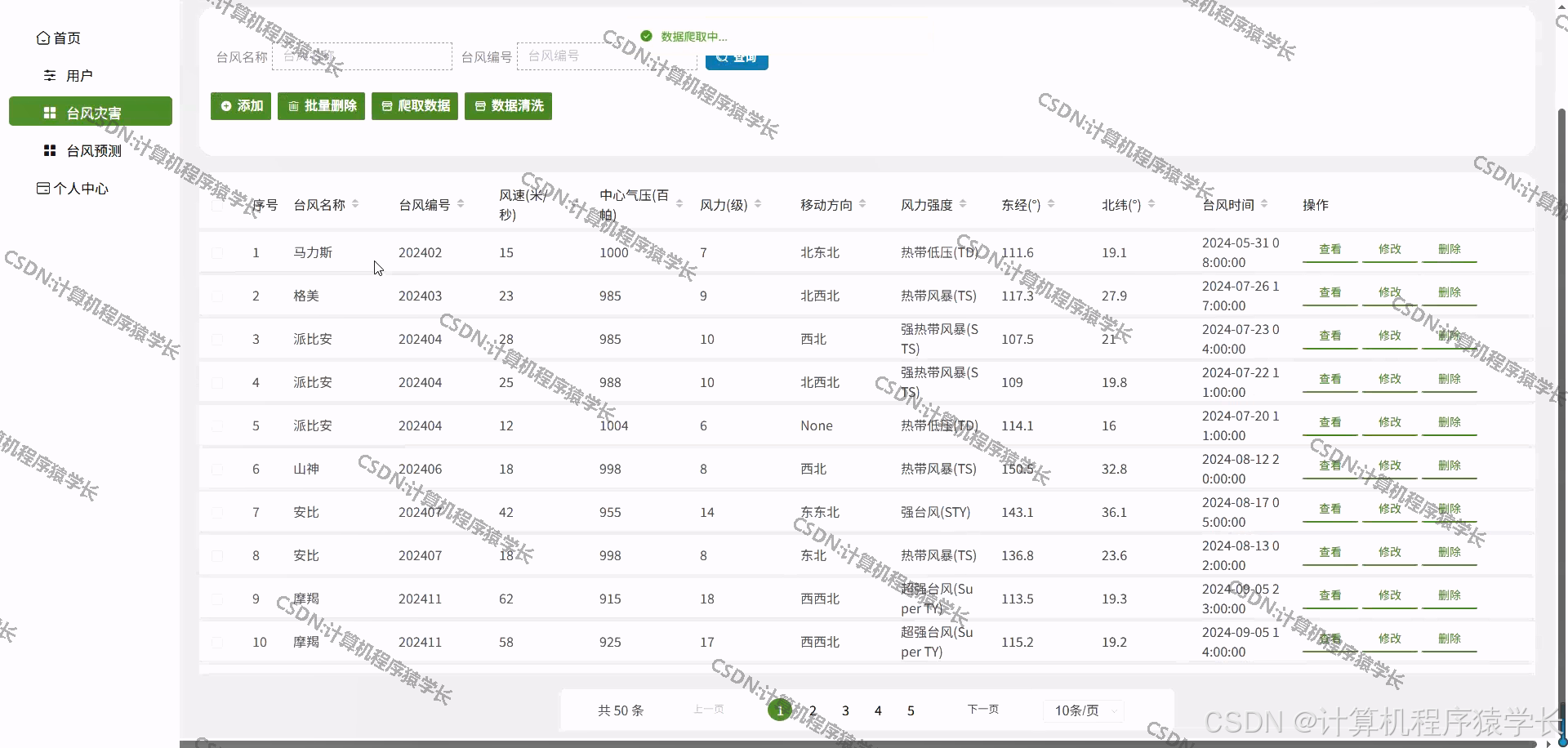Sort by 风力(级) column arrows
Image resolution: width=1568 pixels, height=748 pixels.
point(758,204)
